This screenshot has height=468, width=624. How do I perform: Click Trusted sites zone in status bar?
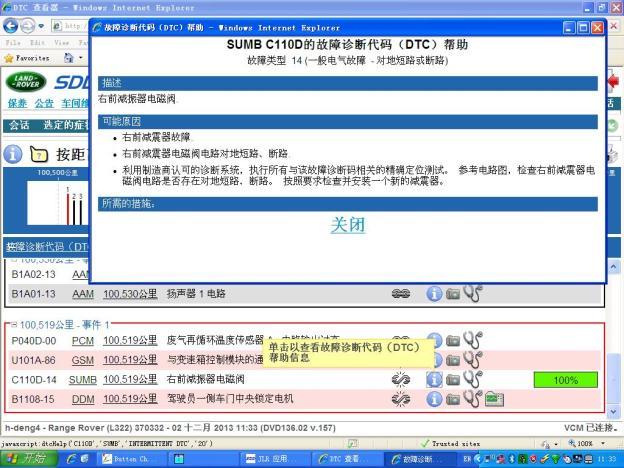click(x=451, y=443)
